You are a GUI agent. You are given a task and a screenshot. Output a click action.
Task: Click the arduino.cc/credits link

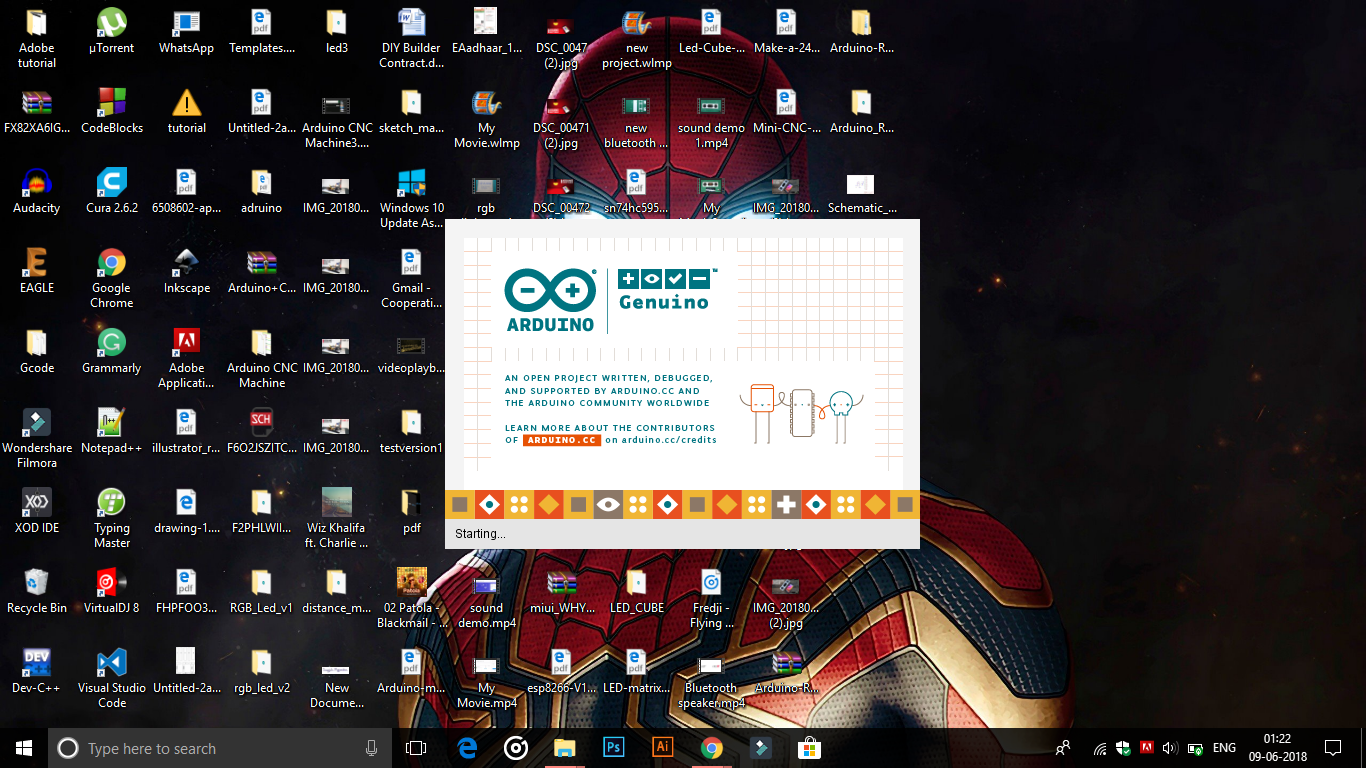[668, 438]
